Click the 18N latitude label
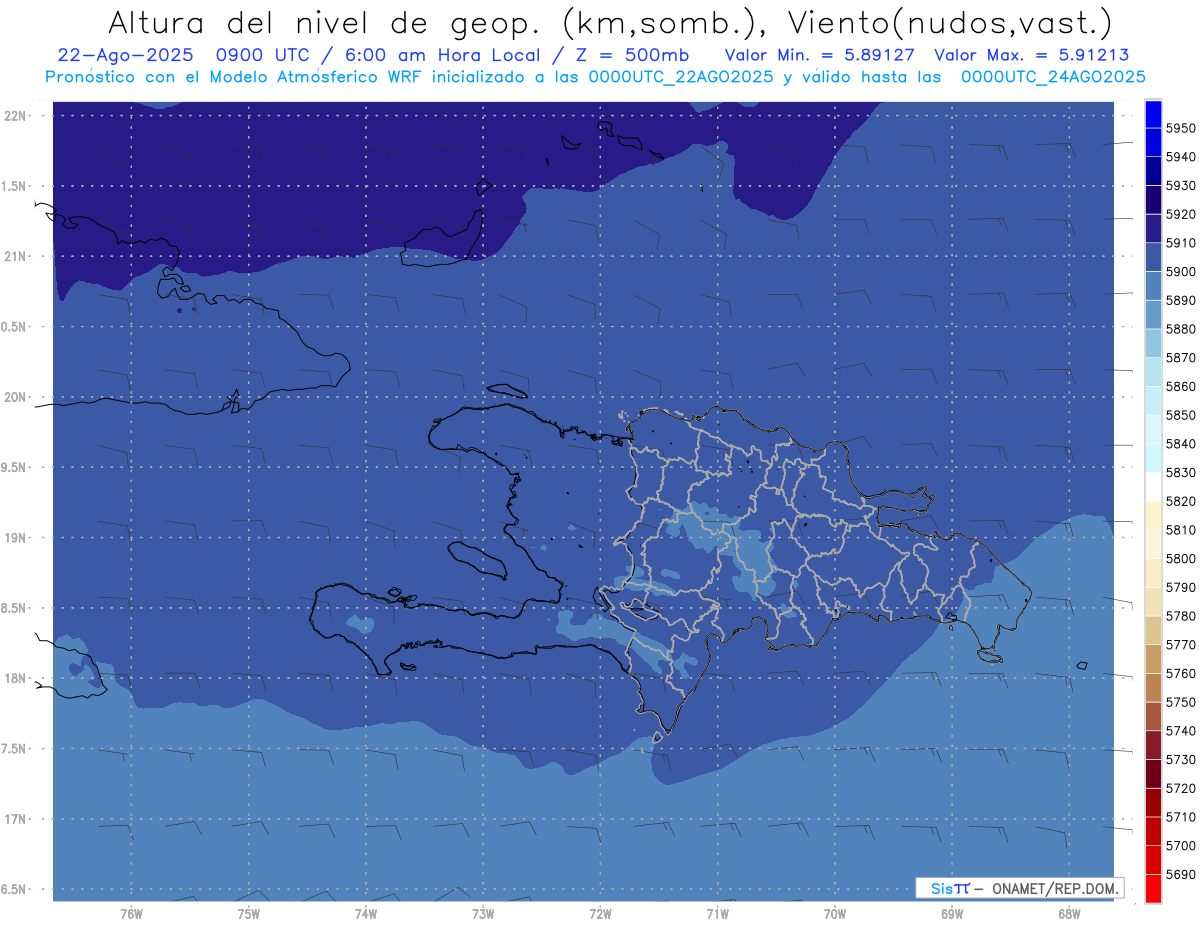The image size is (1200, 927). pyautogui.click(x=17, y=678)
